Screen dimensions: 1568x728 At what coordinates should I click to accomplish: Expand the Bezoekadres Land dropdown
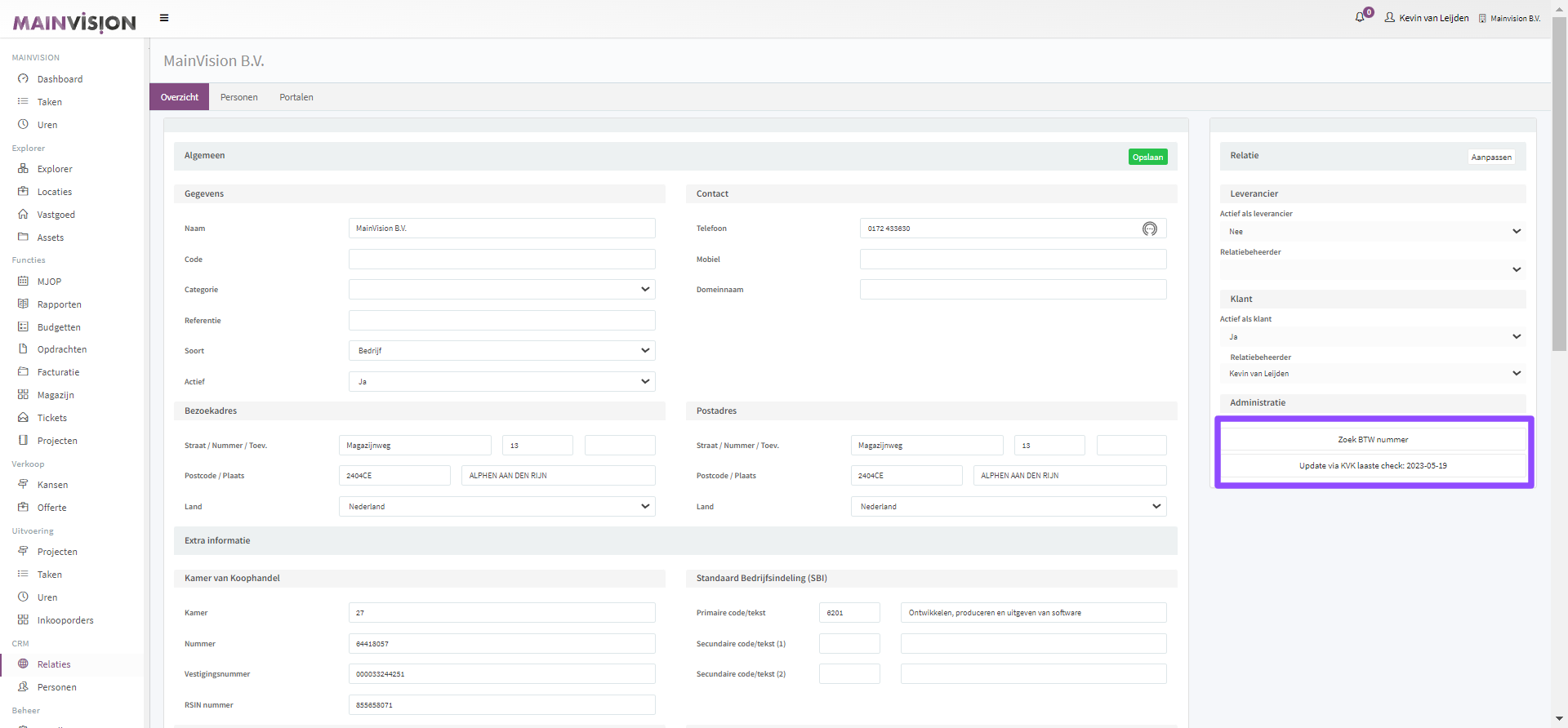point(497,507)
